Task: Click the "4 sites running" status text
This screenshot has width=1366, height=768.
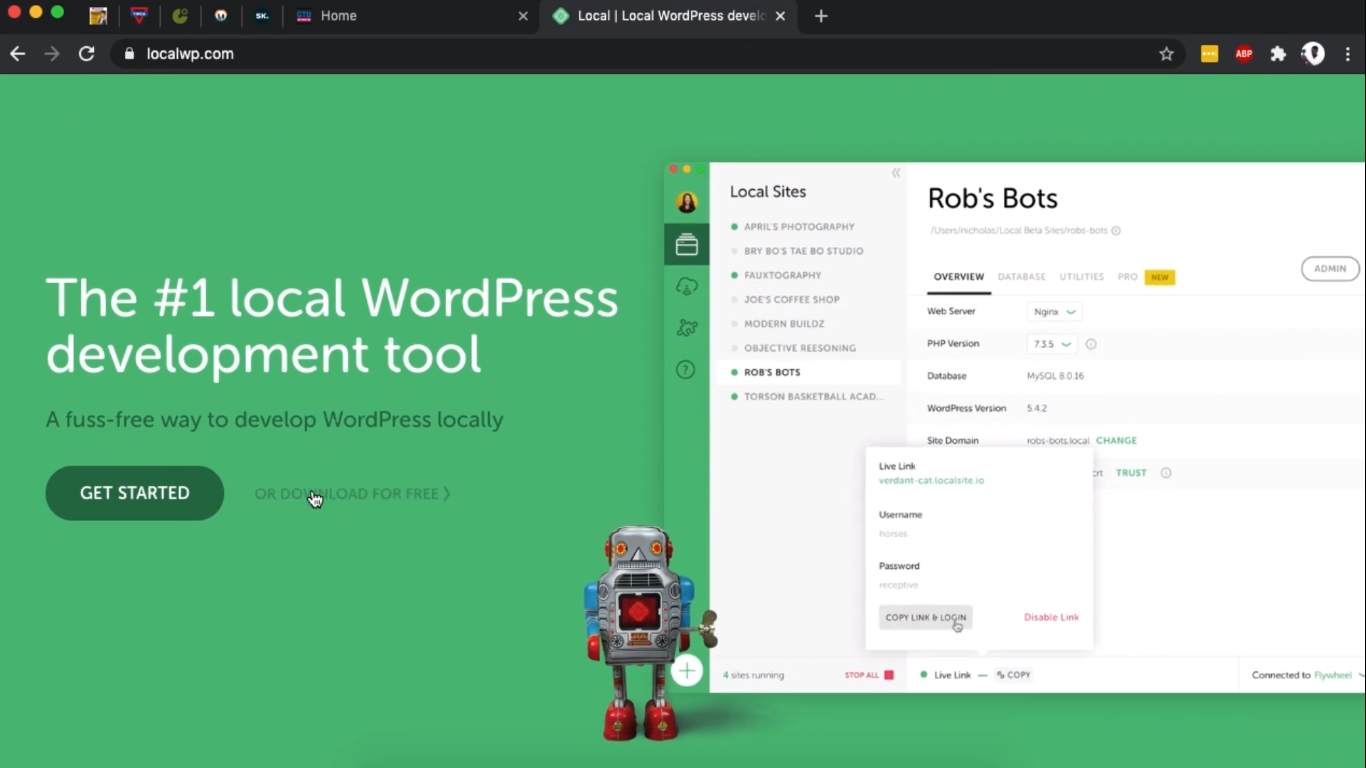Action: click(x=753, y=675)
